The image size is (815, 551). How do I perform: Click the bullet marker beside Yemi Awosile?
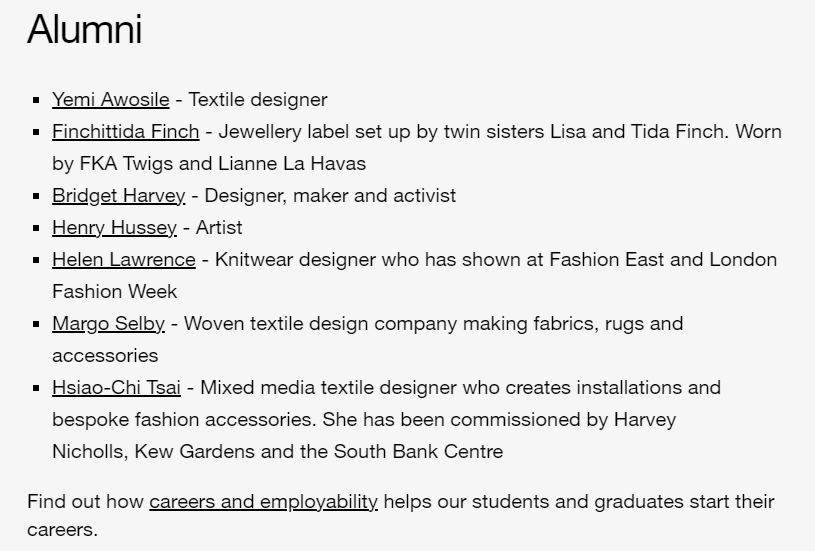pos(36,100)
